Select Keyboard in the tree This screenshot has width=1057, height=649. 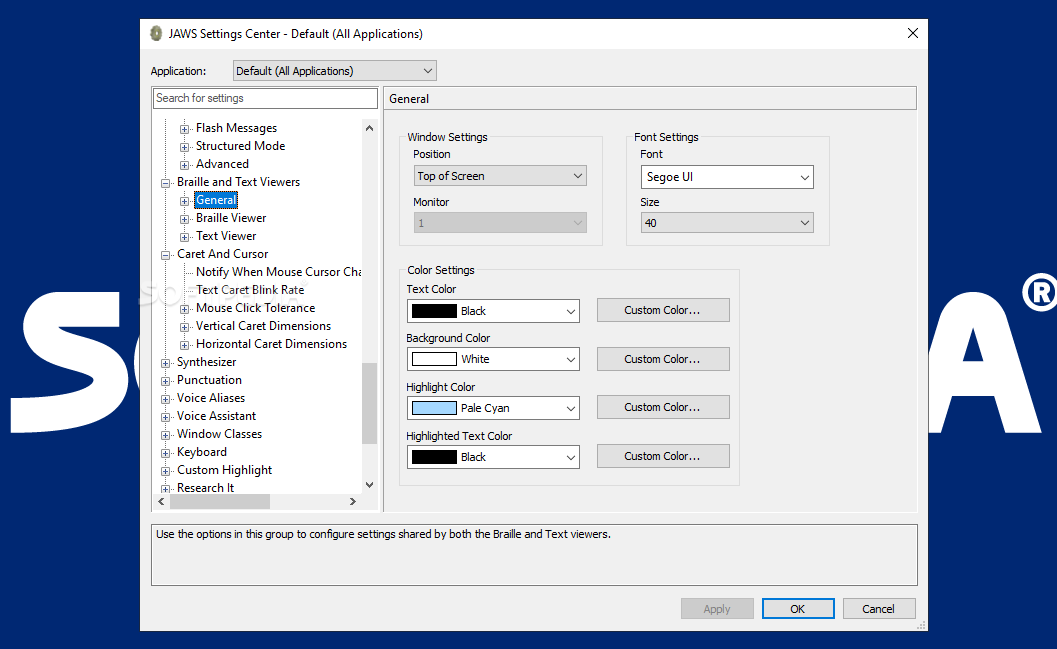(x=202, y=452)
